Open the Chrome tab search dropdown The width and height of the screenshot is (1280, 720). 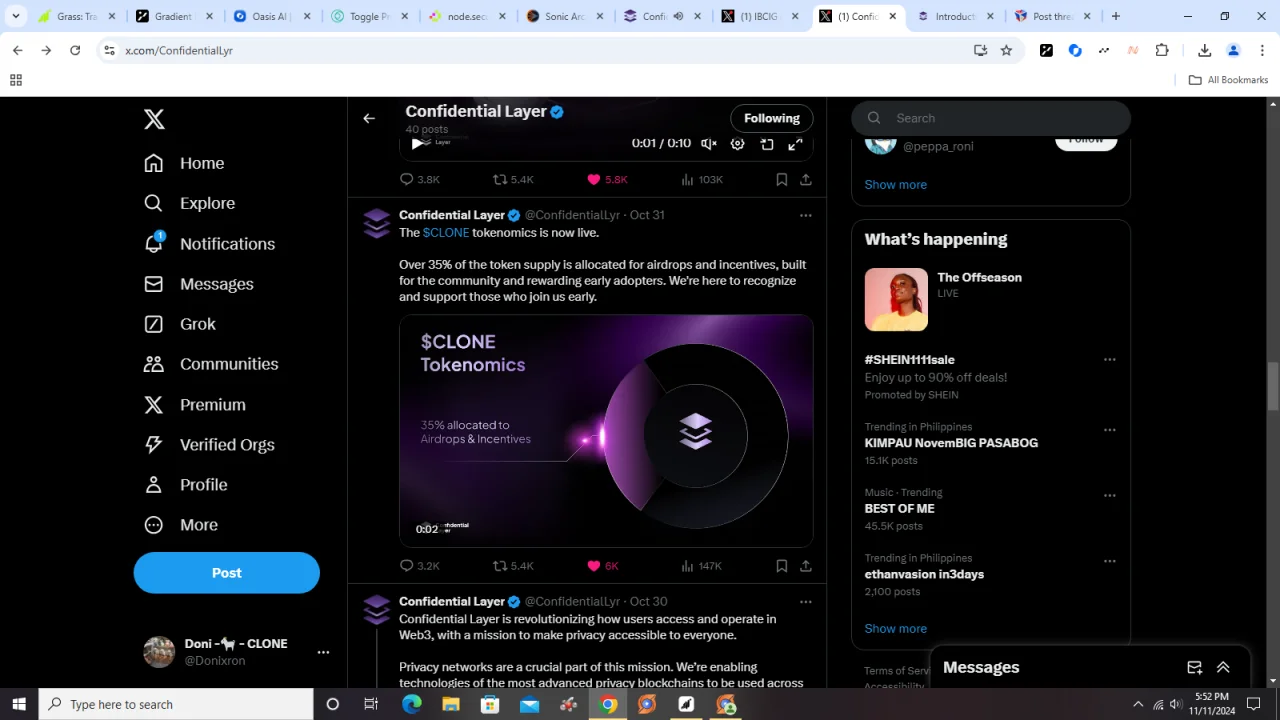tap(16, 16)
